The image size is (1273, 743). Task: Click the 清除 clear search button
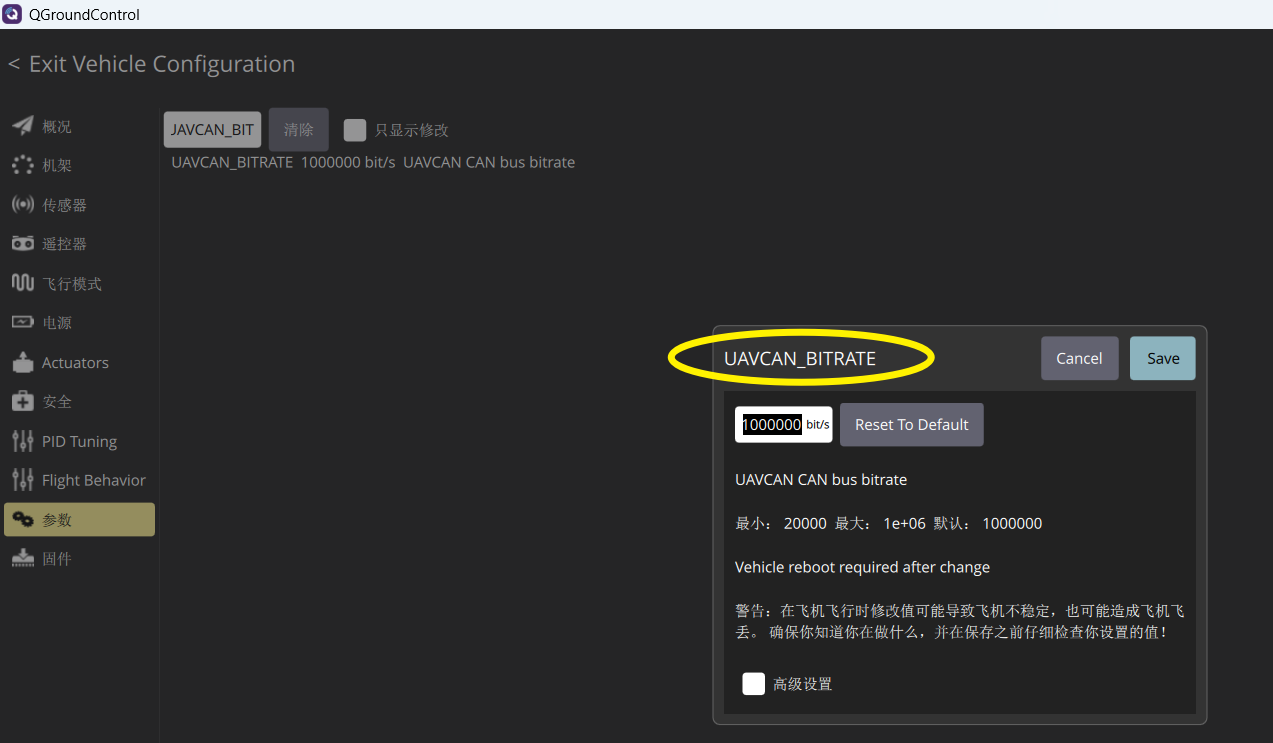click(299, 130)
